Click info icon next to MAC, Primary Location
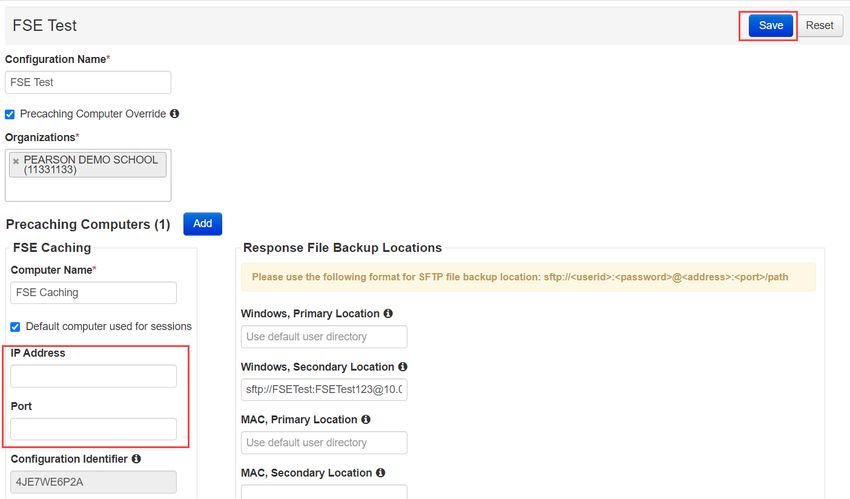The width and height of the screenshot is (850, 499). 366,419
